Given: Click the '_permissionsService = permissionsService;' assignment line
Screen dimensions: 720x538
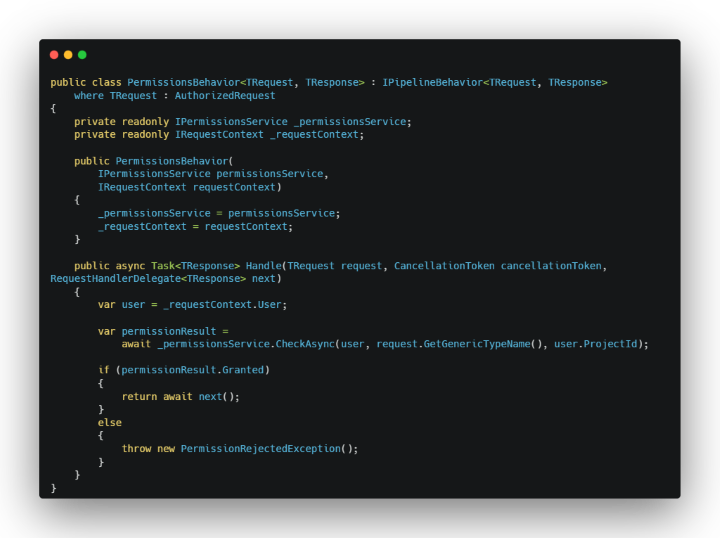Looking at the screenshot, I should (x=219, y=213).
